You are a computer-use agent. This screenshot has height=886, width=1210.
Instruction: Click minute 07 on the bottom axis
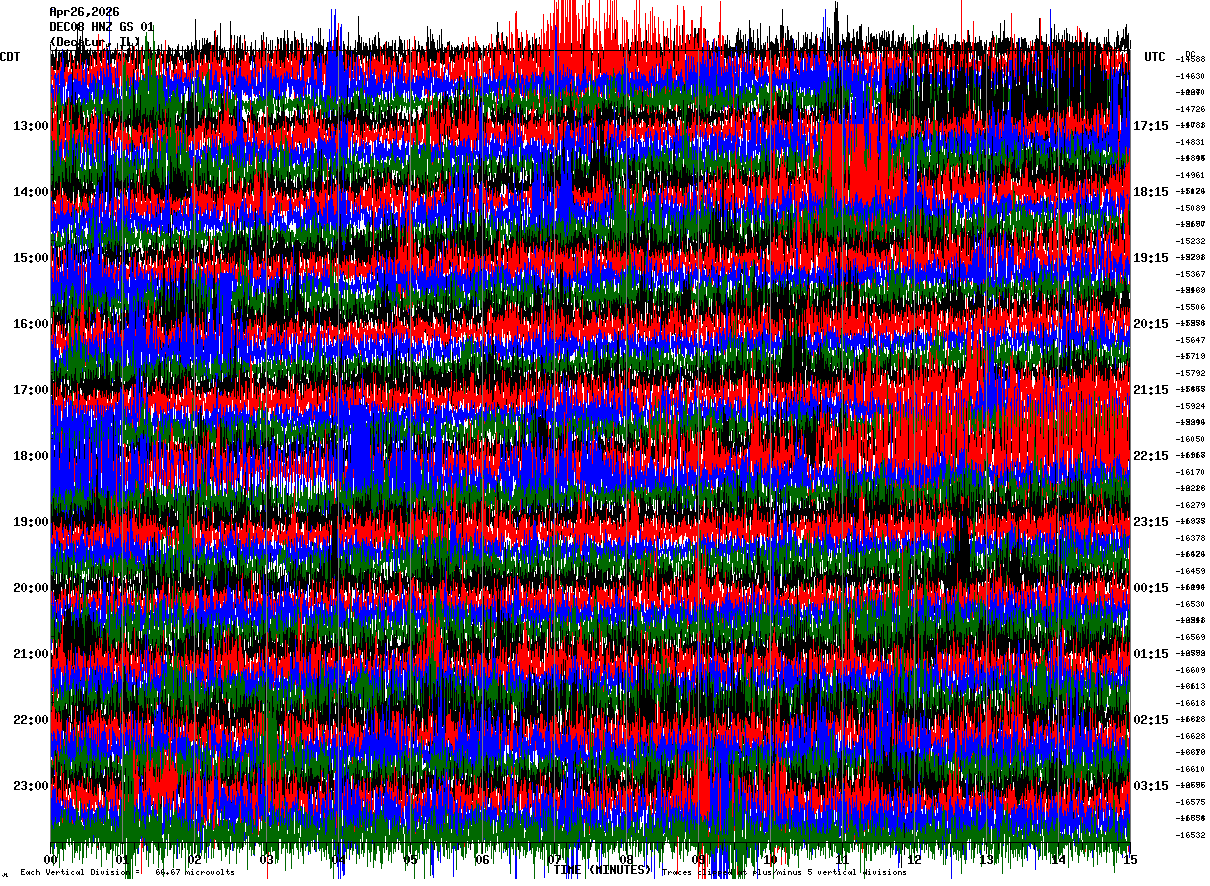pyautogui.click(x=555, y=860)
